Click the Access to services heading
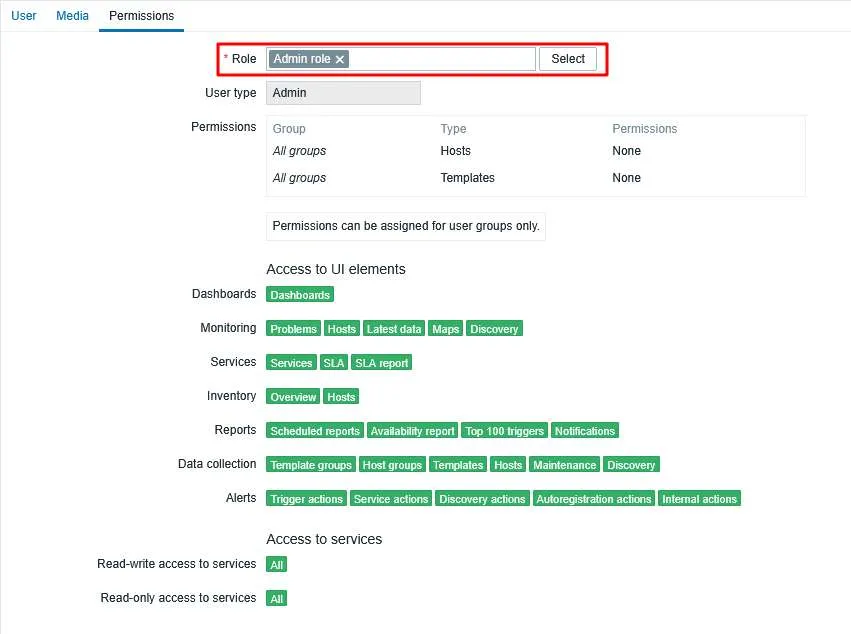The height and width of the screenshot is (634, 851). pyautogui.click(x=324, y=539)
